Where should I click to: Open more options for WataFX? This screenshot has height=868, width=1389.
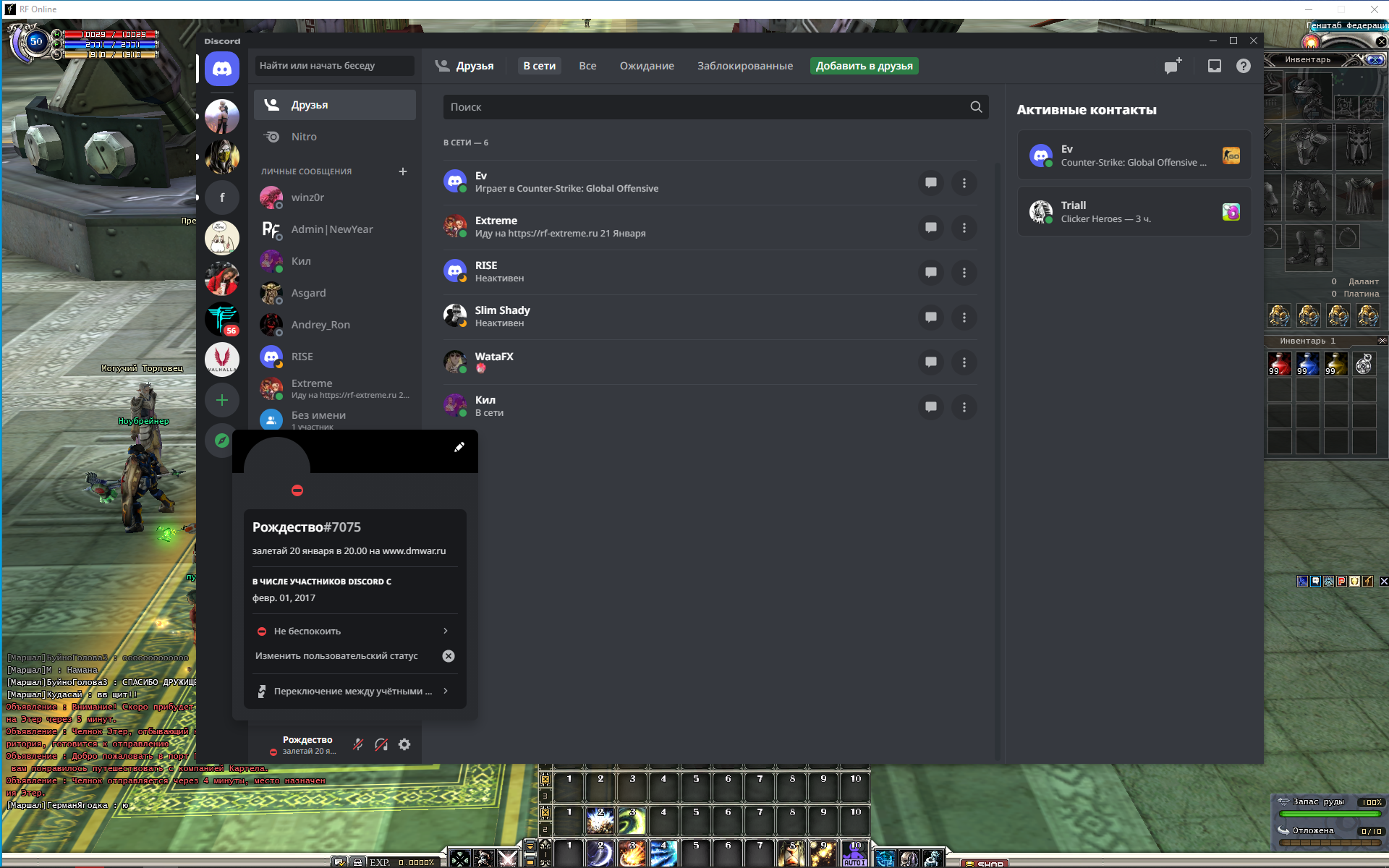pyautogui.click(x=964, y=362)
